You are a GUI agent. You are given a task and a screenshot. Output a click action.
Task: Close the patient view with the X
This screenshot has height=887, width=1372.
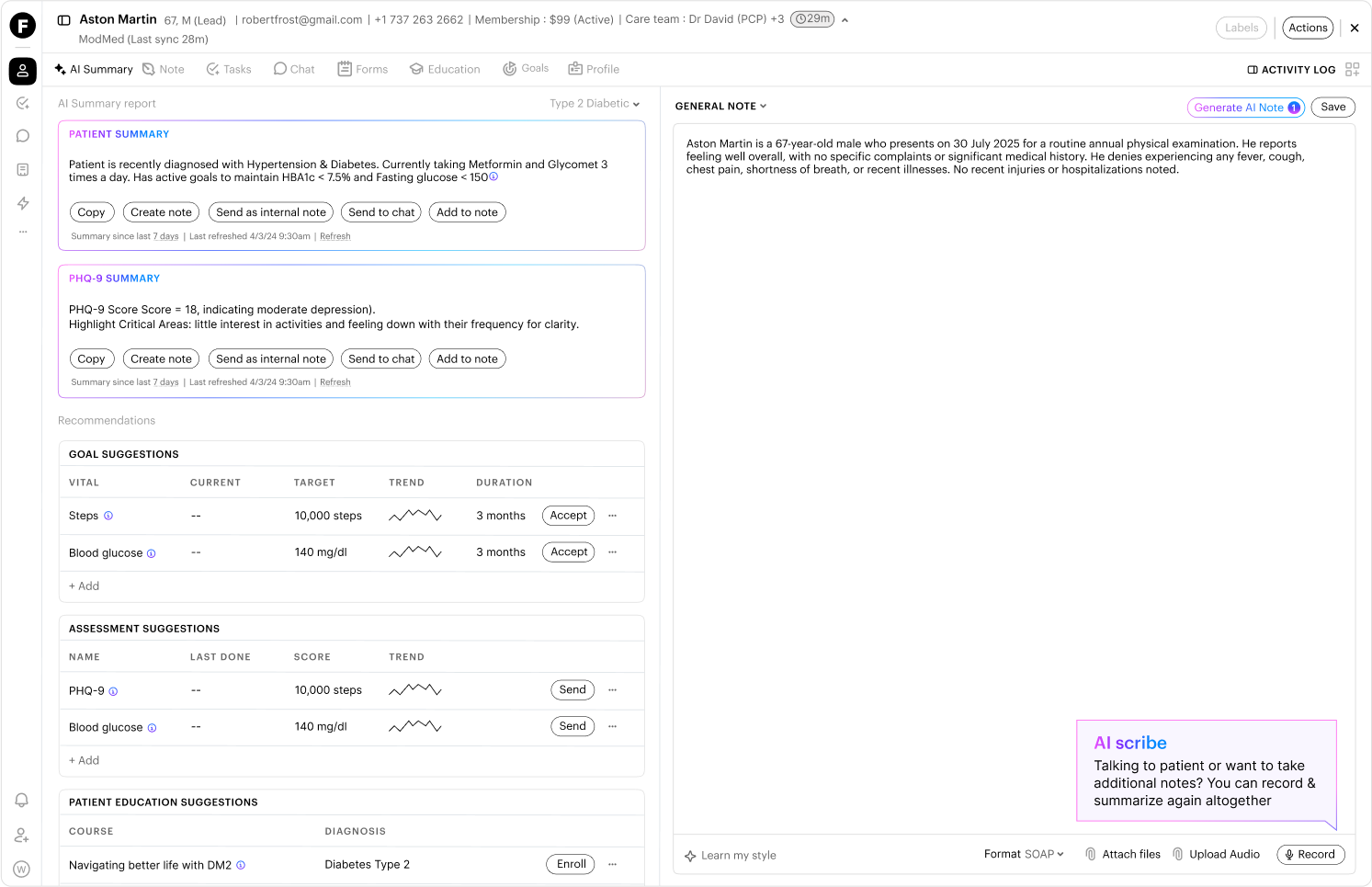(1355, 28)
